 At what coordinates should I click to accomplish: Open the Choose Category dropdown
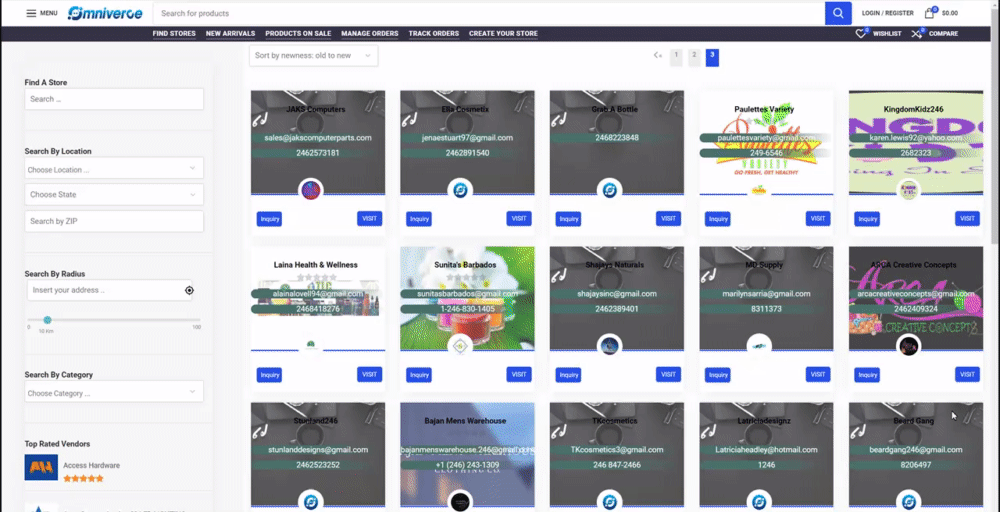pos(114,393)
